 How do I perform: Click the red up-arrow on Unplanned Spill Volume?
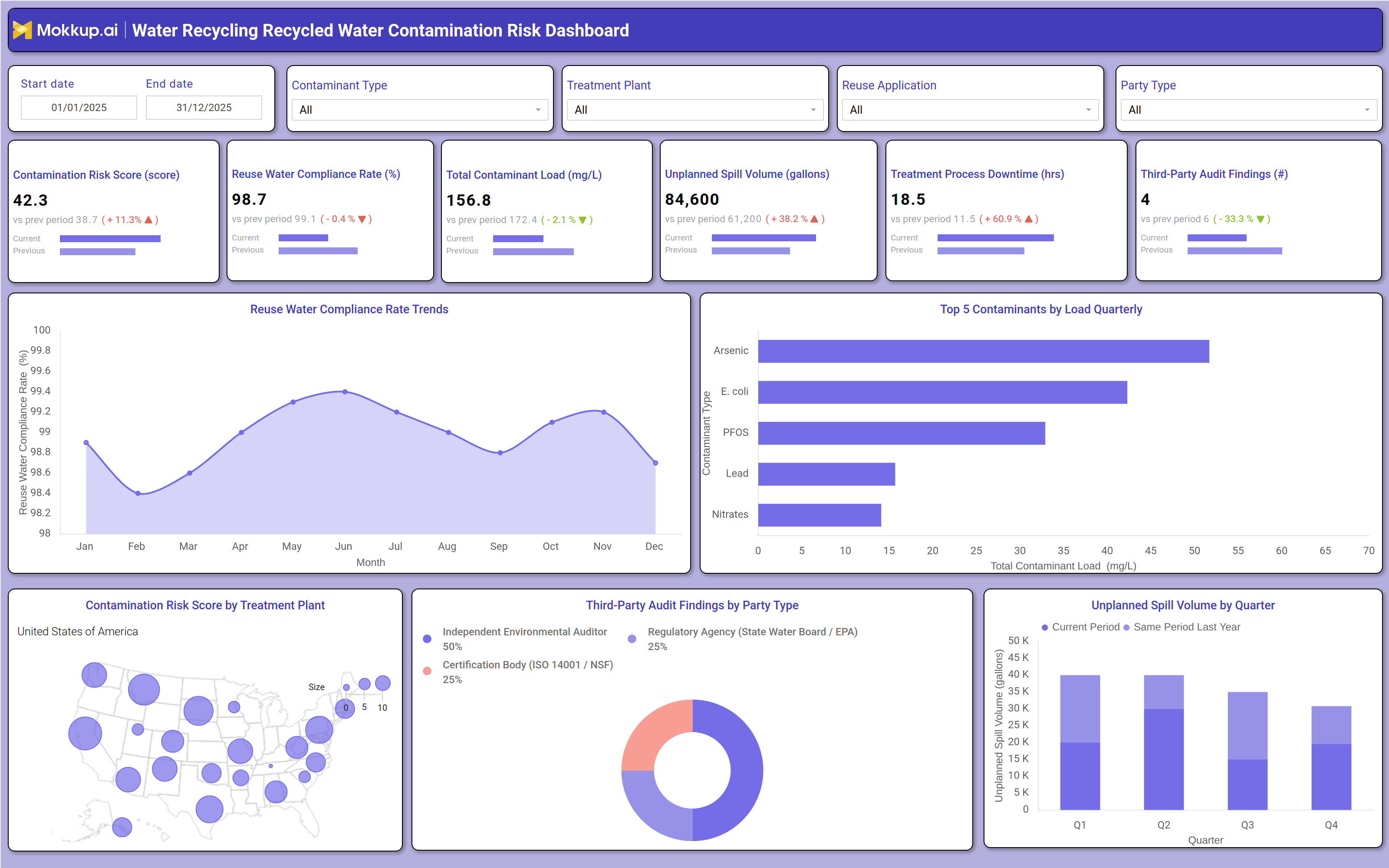pos(814,219)
